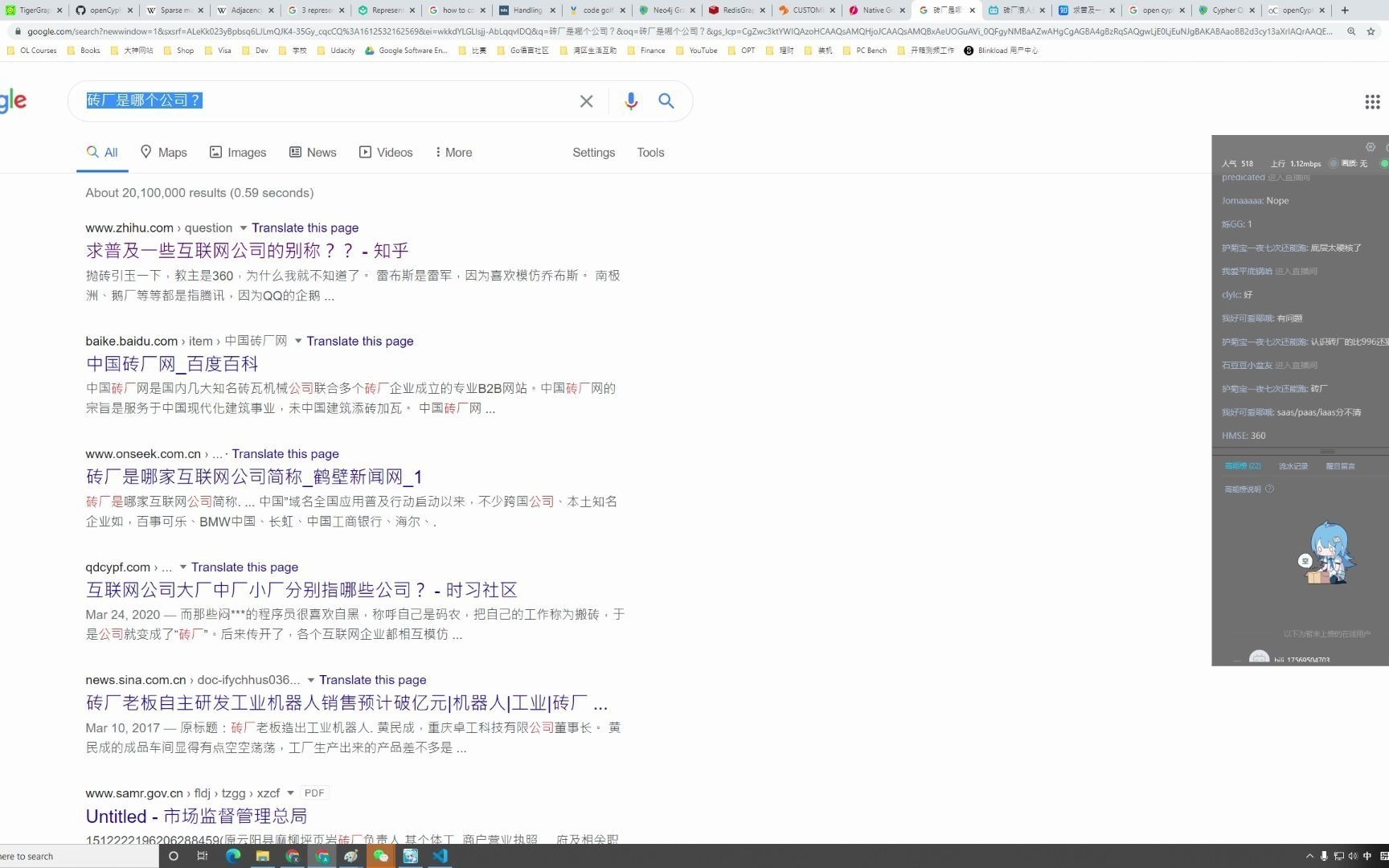Open the Paint palette app on the taskbar

pyautogui.click(x=351, y=856)
